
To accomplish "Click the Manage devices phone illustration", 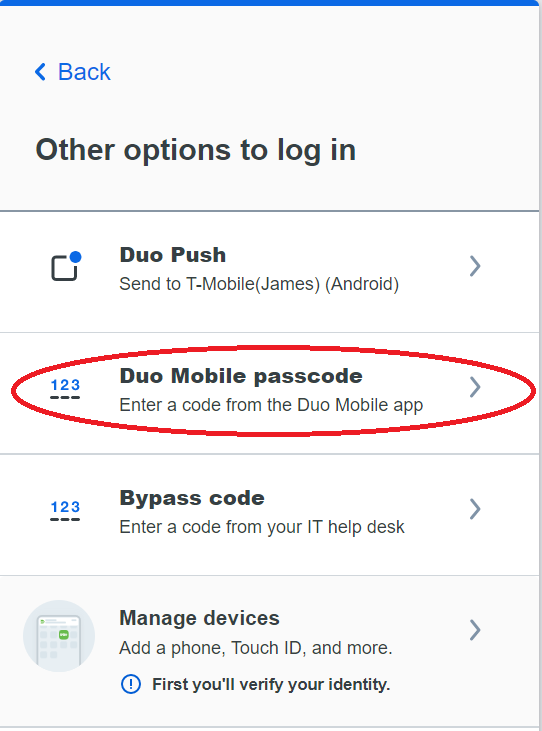I will point(59,636).
